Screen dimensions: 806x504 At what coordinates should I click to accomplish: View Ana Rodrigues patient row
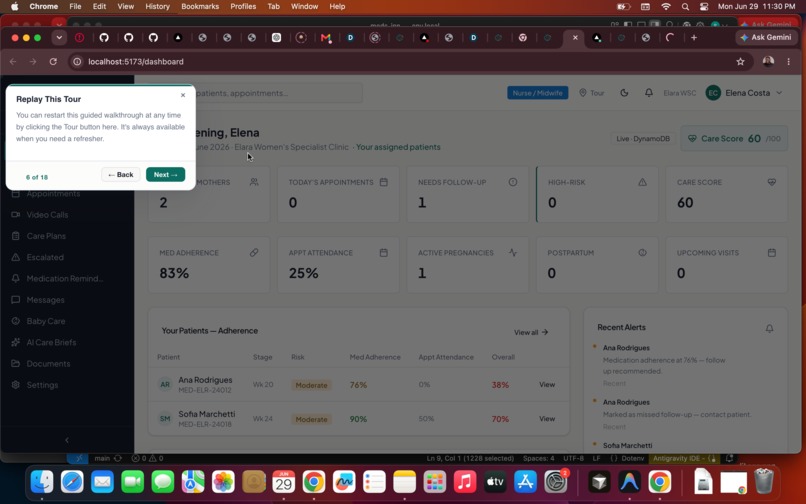click(547, 385)
